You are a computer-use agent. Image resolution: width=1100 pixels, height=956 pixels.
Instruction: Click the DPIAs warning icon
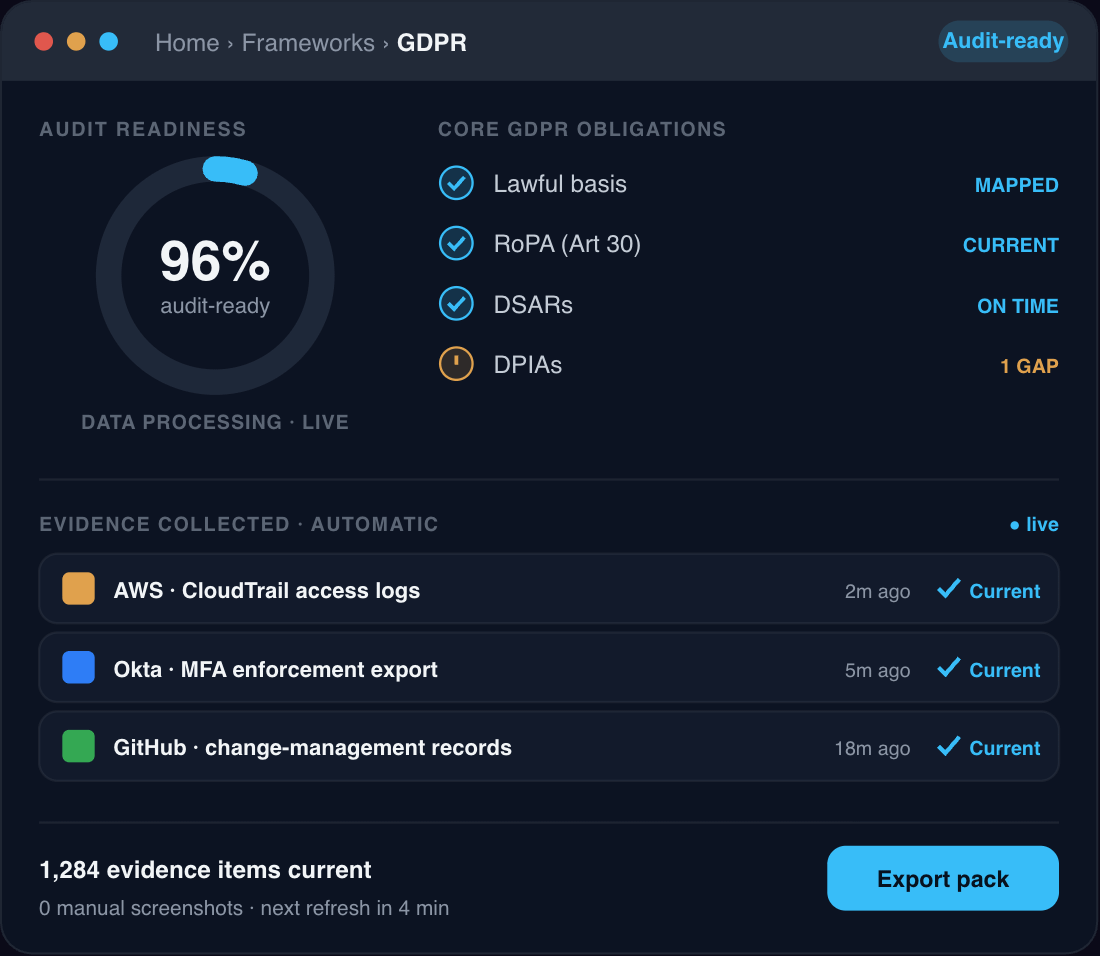click(x=456, y=364)
